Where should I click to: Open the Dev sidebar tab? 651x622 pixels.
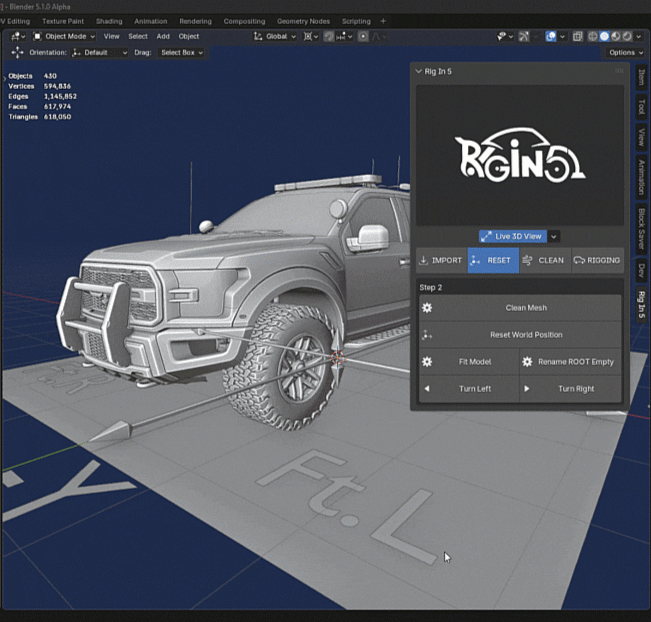pos(641,271)
